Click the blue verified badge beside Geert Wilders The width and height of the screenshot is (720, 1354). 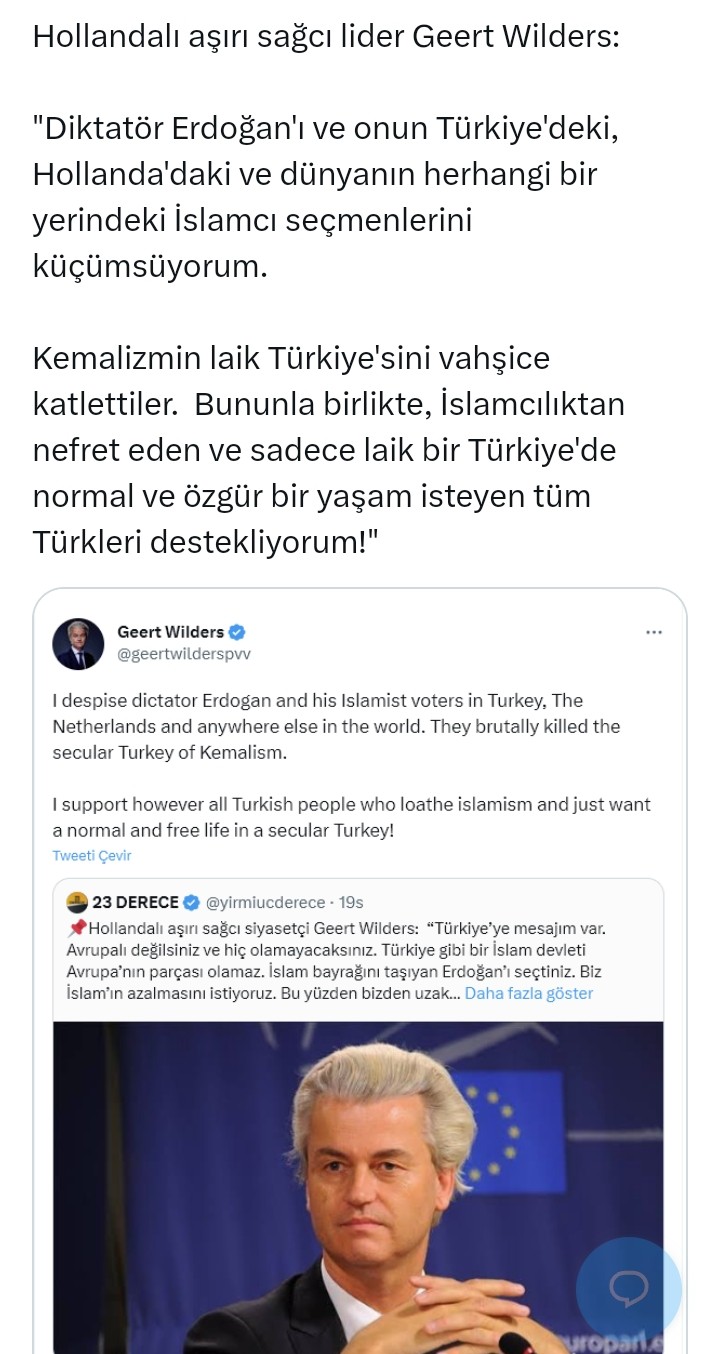(237, 632)
